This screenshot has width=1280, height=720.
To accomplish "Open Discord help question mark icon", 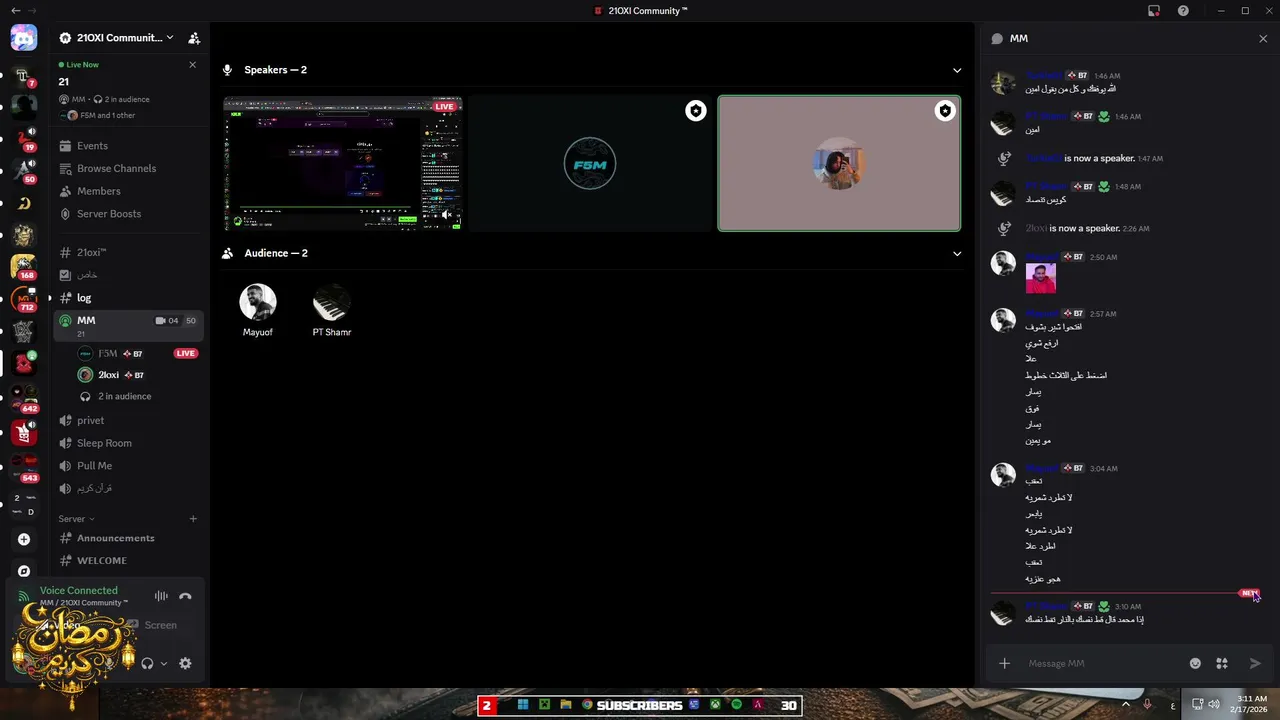I will tap(1183, 11).
